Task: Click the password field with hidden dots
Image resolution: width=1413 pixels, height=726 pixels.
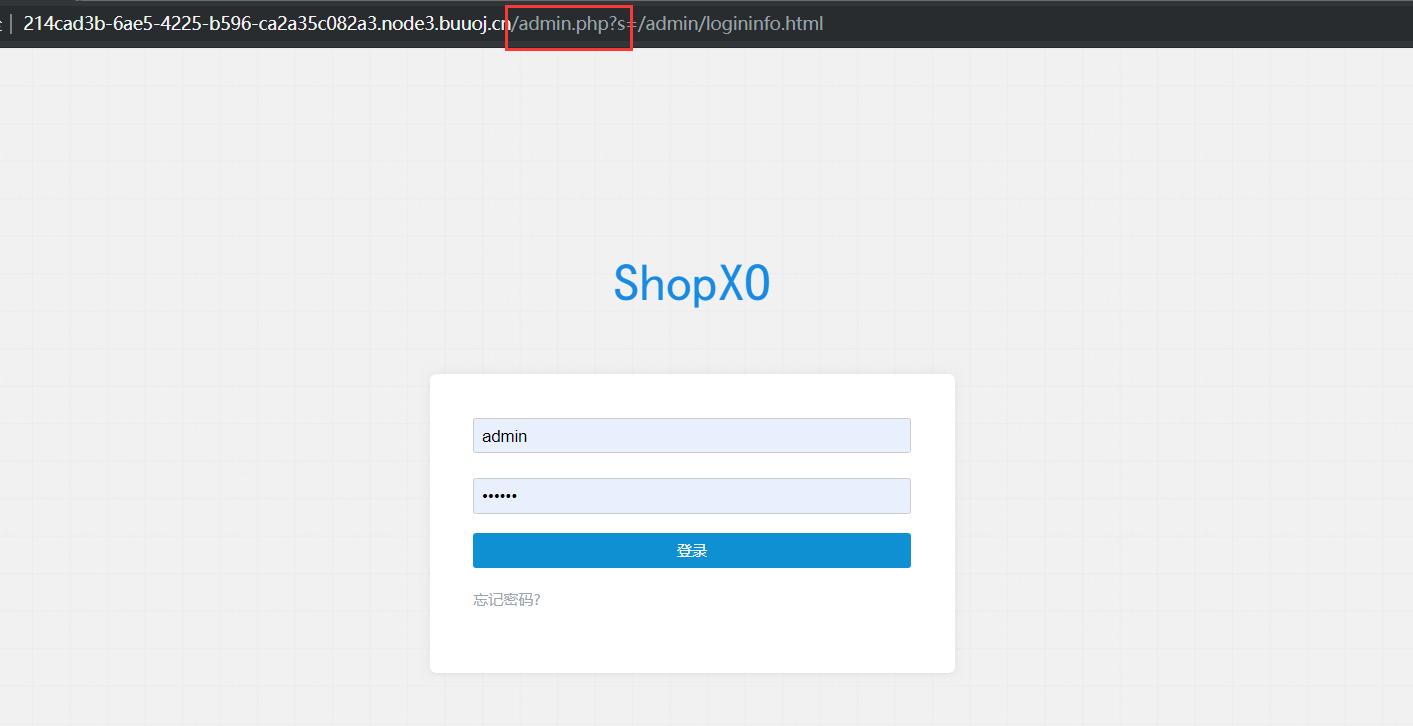Action: pos(691,496)
